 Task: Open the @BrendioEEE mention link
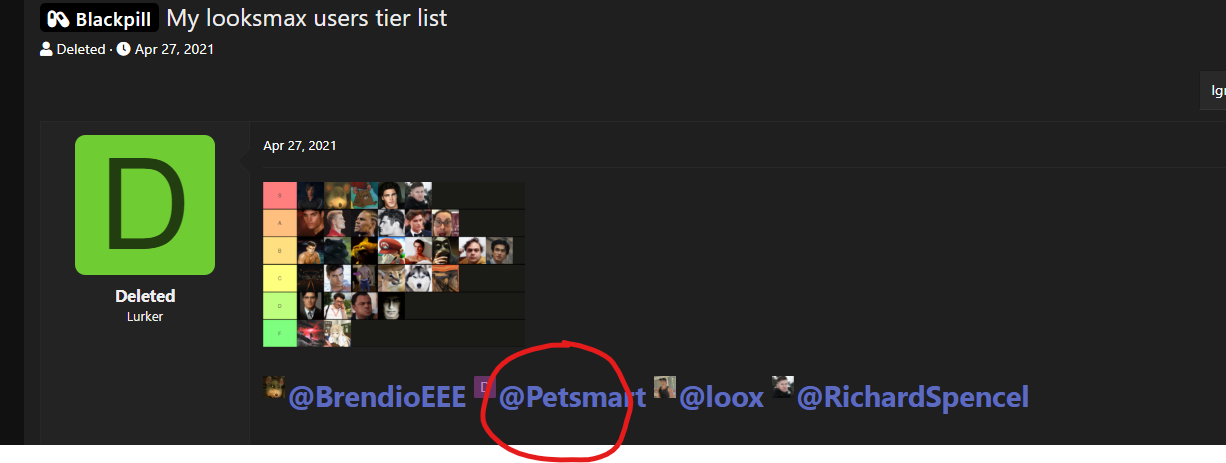pos(377,398)
